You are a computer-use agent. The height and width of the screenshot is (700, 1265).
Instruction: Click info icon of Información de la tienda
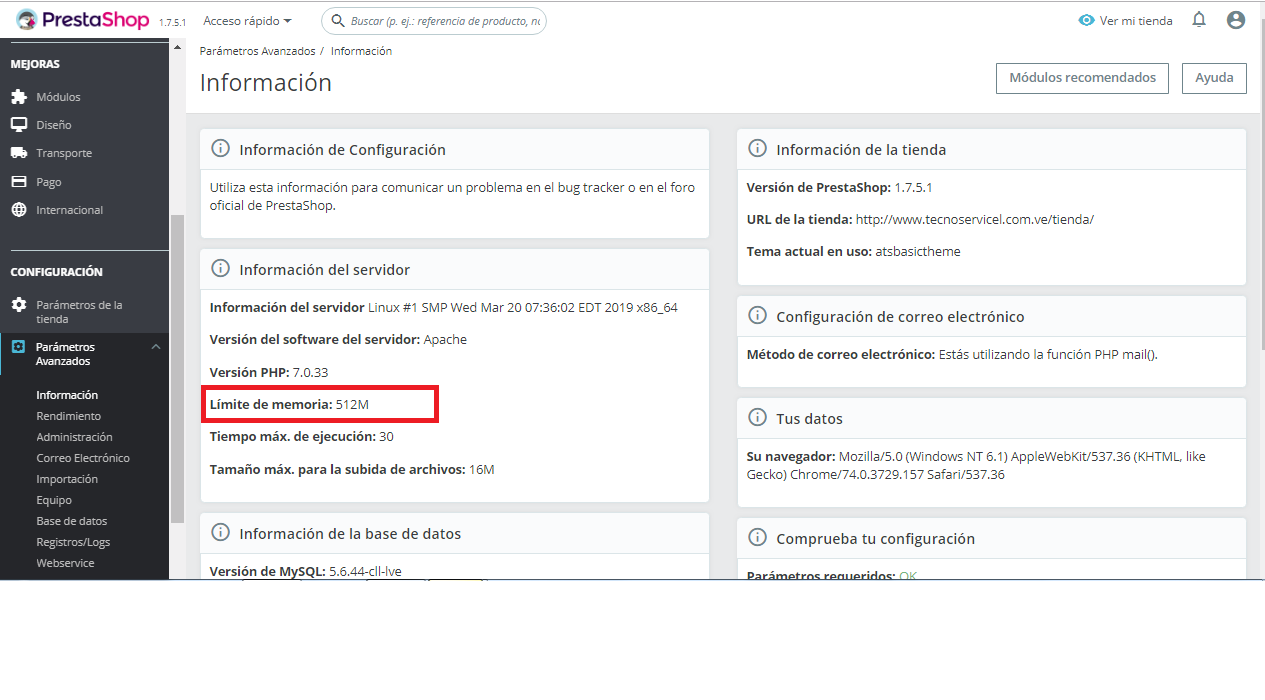click(757, 149)
